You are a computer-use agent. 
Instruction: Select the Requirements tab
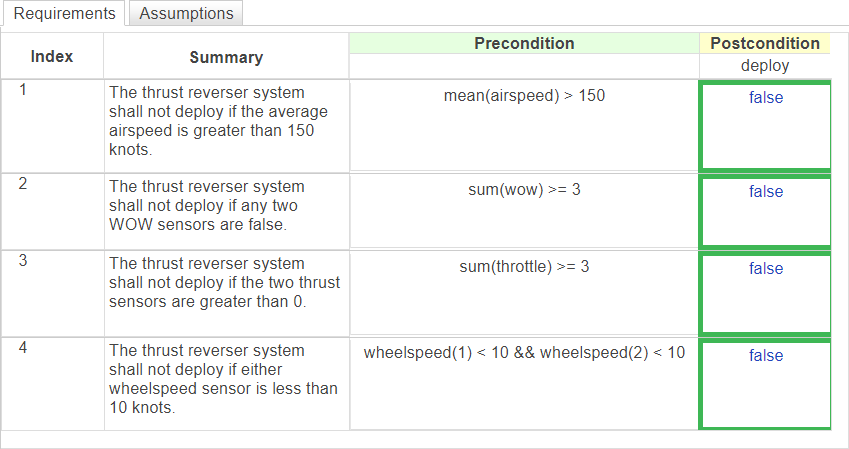coord(64,13)
